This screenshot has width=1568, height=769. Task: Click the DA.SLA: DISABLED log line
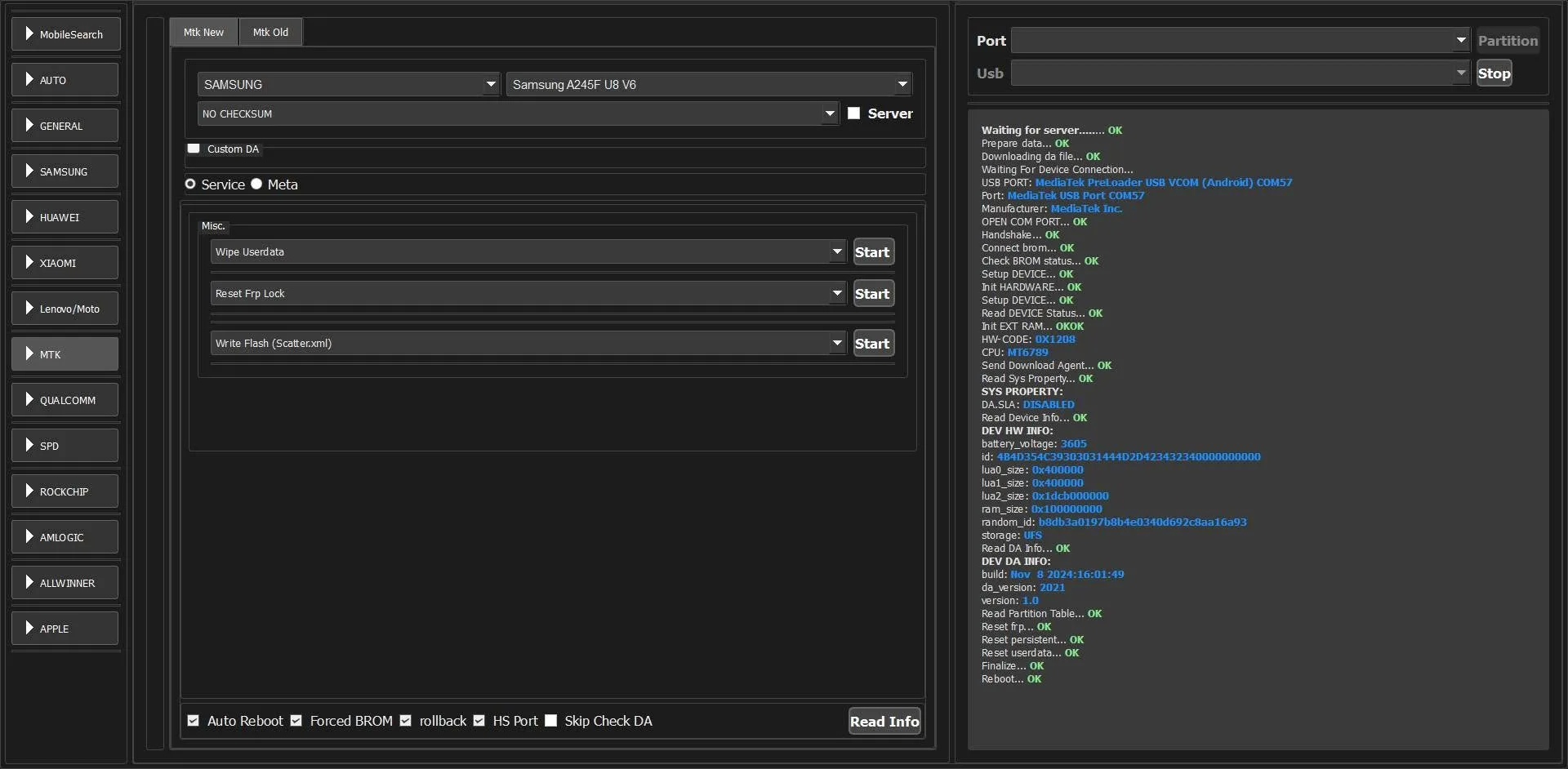tap(1028, 405)
